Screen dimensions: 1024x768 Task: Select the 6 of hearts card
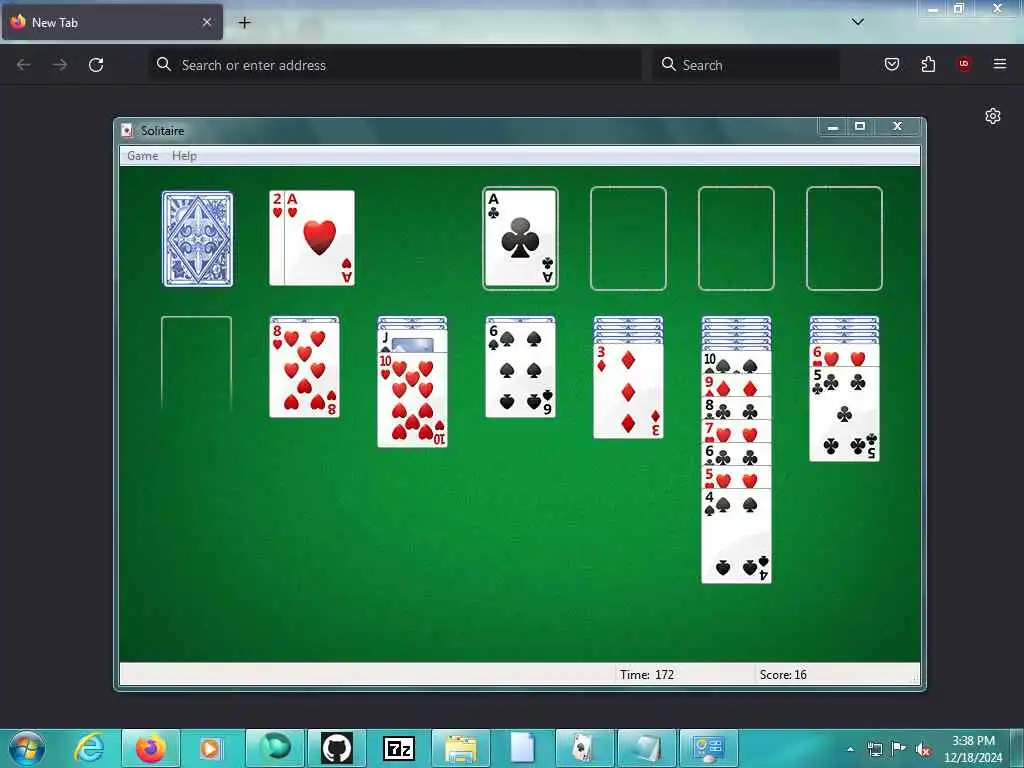[844, 355]
